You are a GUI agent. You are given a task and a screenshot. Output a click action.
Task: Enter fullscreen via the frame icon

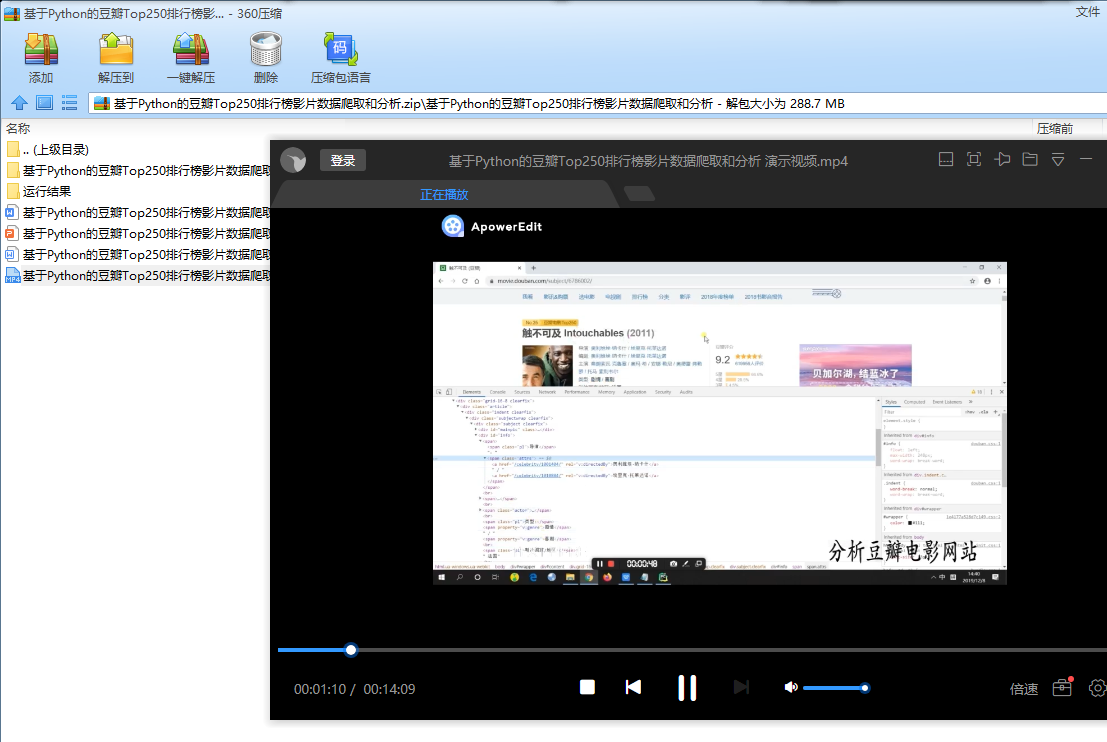click(974, 160)
